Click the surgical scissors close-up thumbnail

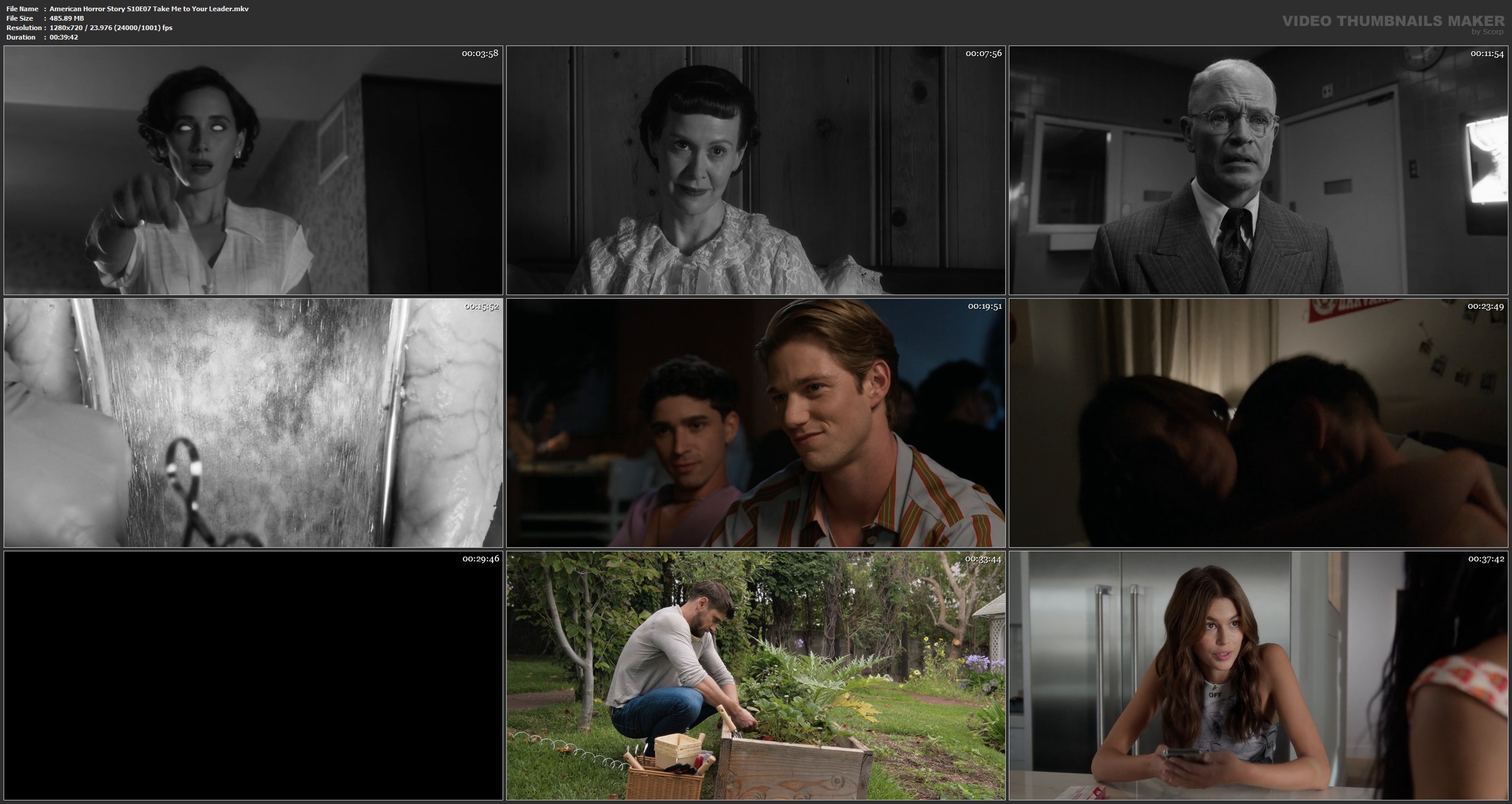pyautogui.click(x=253, y=423)
